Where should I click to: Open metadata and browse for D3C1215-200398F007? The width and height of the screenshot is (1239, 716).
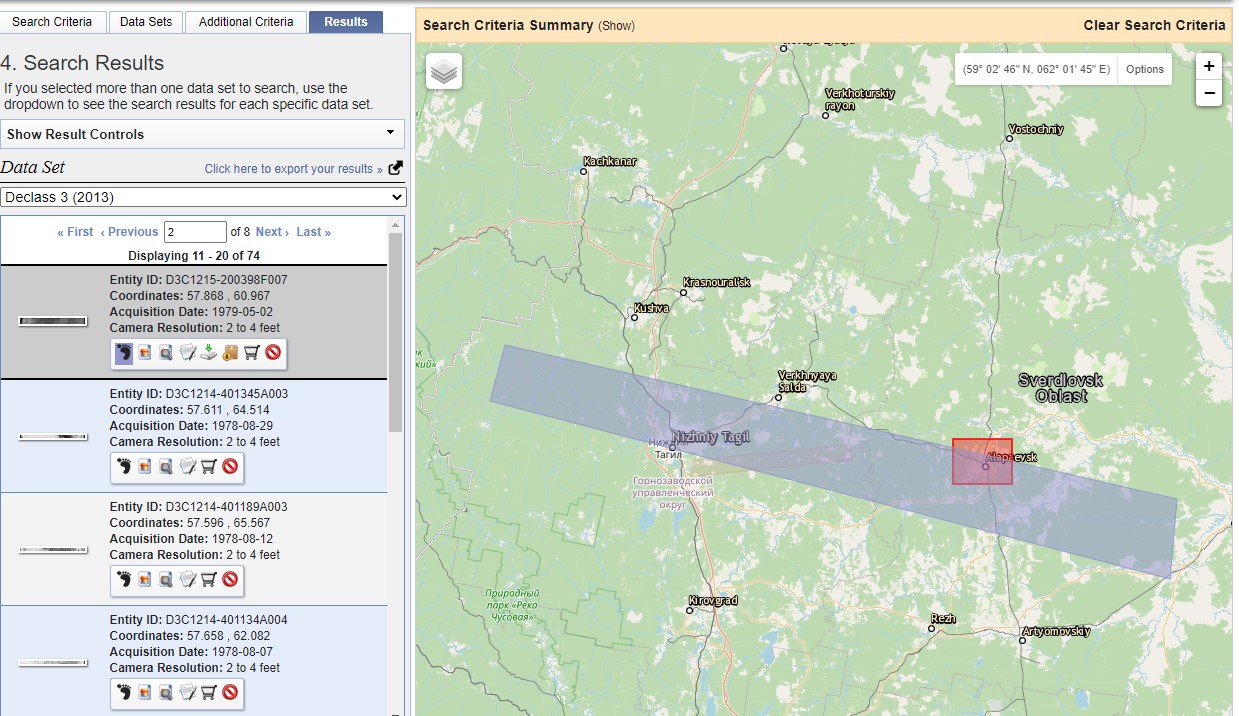166,352
